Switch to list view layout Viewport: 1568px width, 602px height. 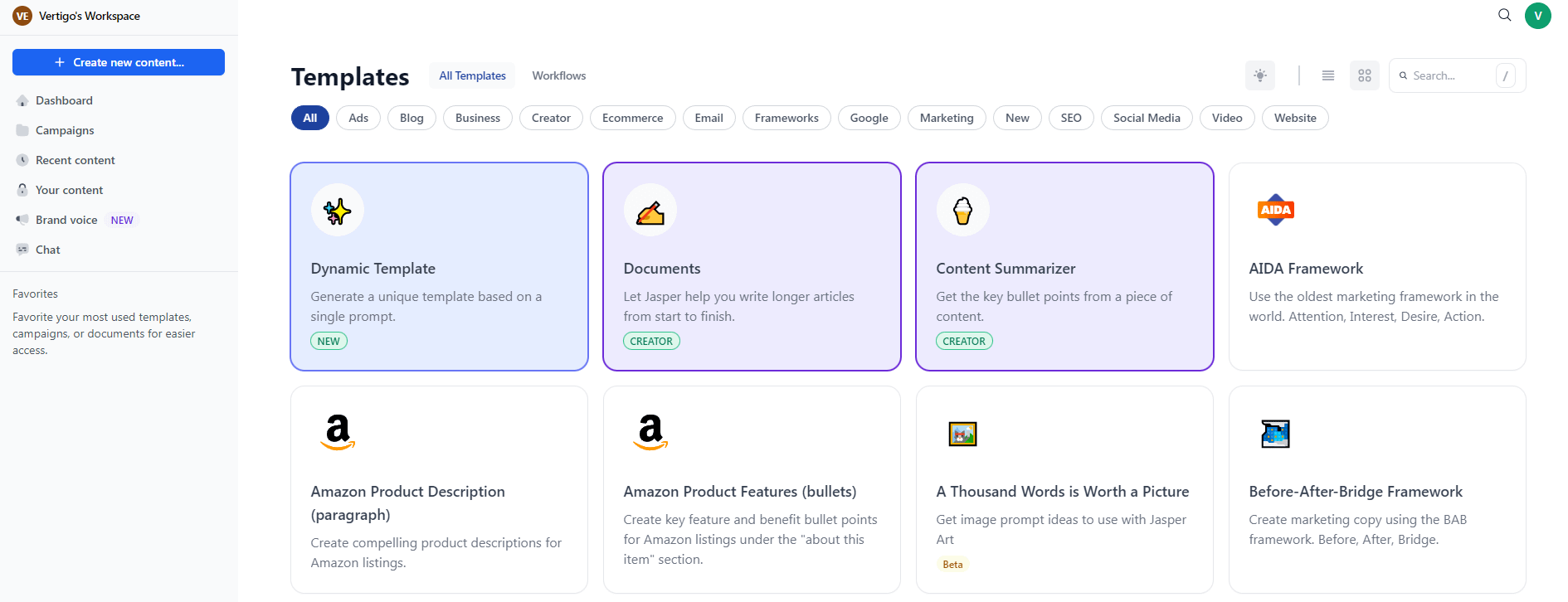click(1327, 75)
